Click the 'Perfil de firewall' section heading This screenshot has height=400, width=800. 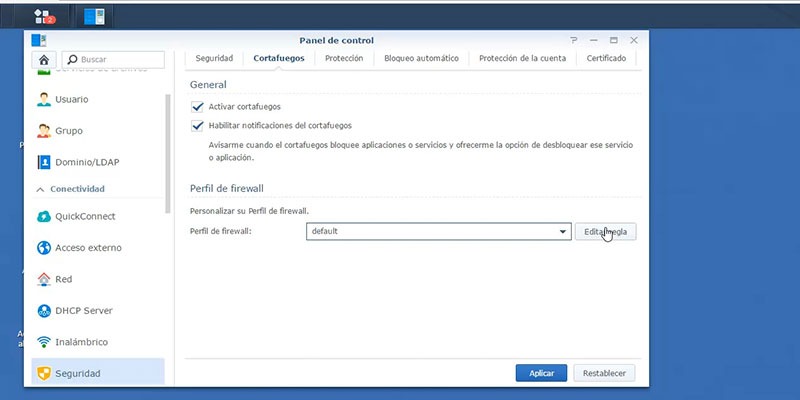pyautogui.click(x=227, y=189)
